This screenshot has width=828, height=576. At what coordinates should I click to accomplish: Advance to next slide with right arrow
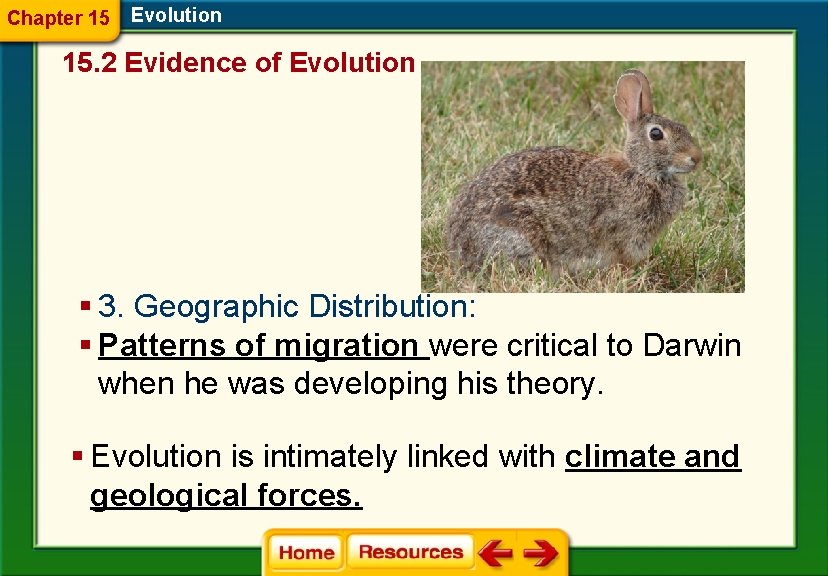tap(541, 553)
